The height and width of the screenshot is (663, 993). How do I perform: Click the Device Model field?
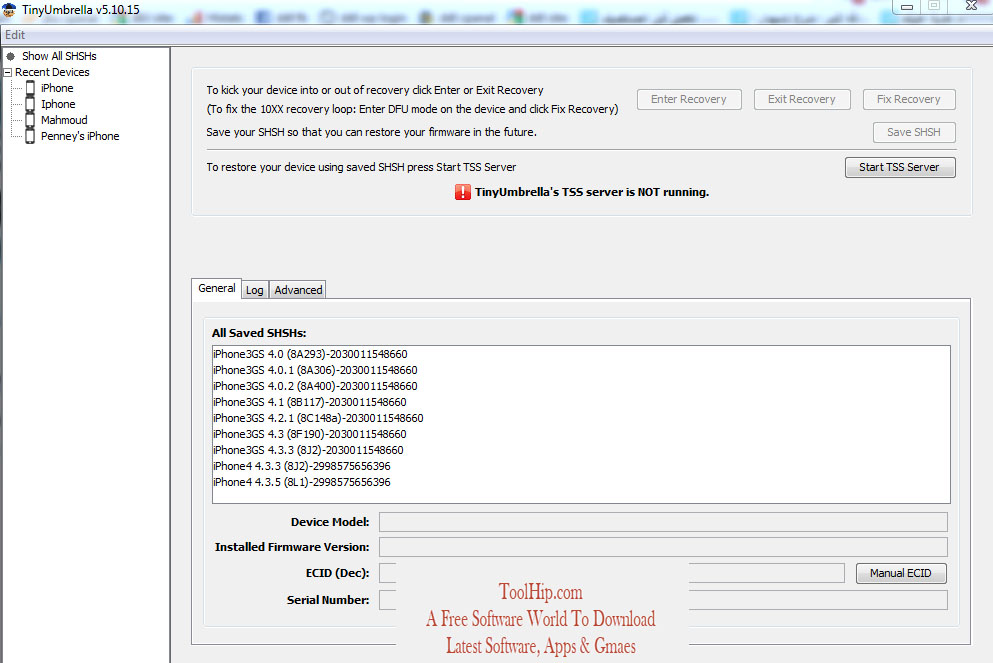[x=663, y=522]
